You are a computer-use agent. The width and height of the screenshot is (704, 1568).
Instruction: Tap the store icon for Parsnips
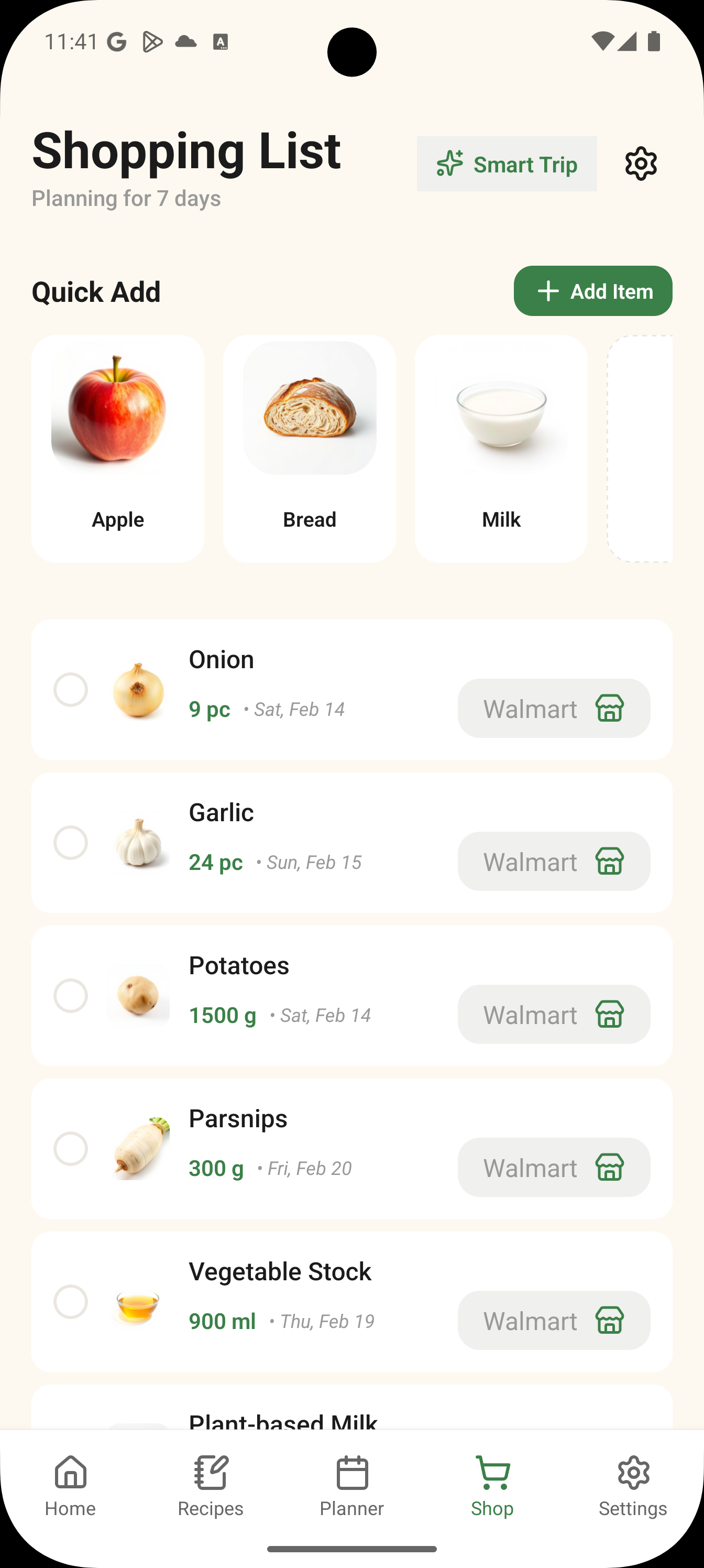[610, 1168]
